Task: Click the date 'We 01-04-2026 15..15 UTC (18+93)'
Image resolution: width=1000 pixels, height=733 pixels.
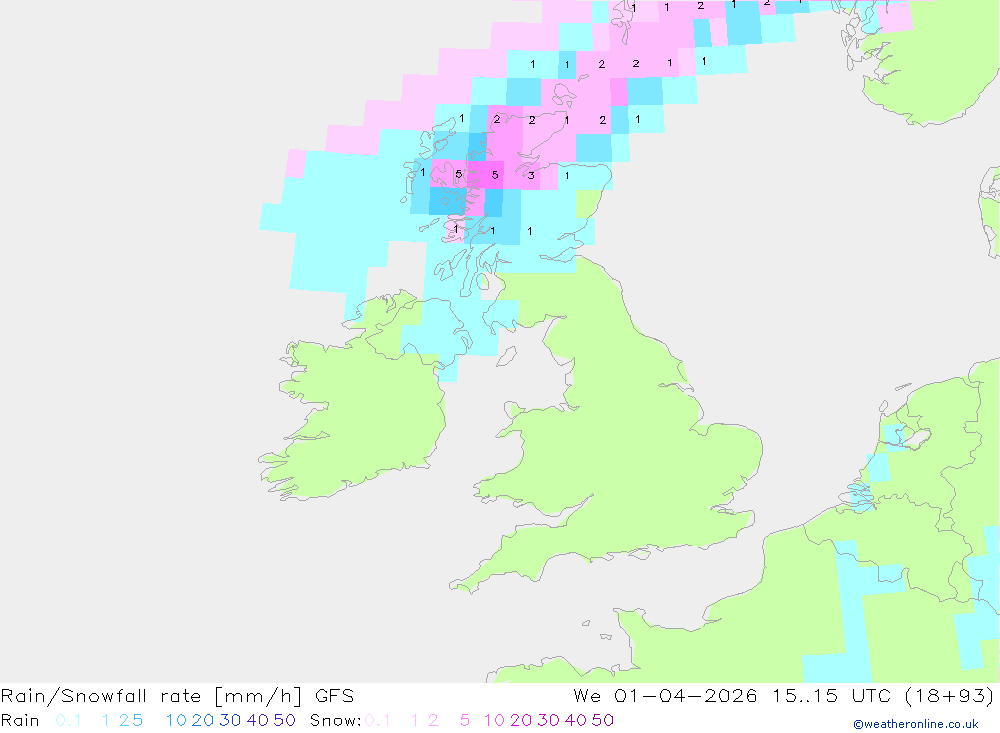Action: click(783, 695)
